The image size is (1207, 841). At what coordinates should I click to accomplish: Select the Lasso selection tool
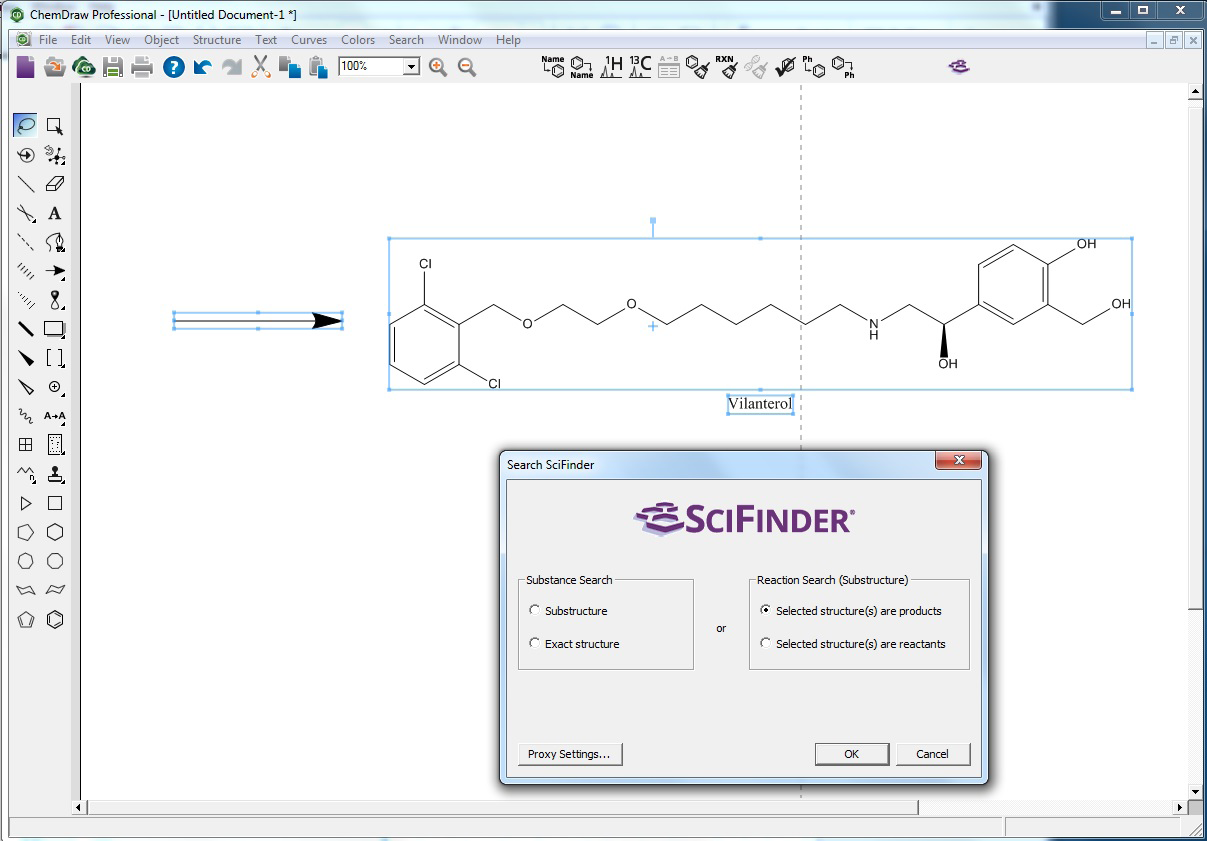(x=26, y=126)
